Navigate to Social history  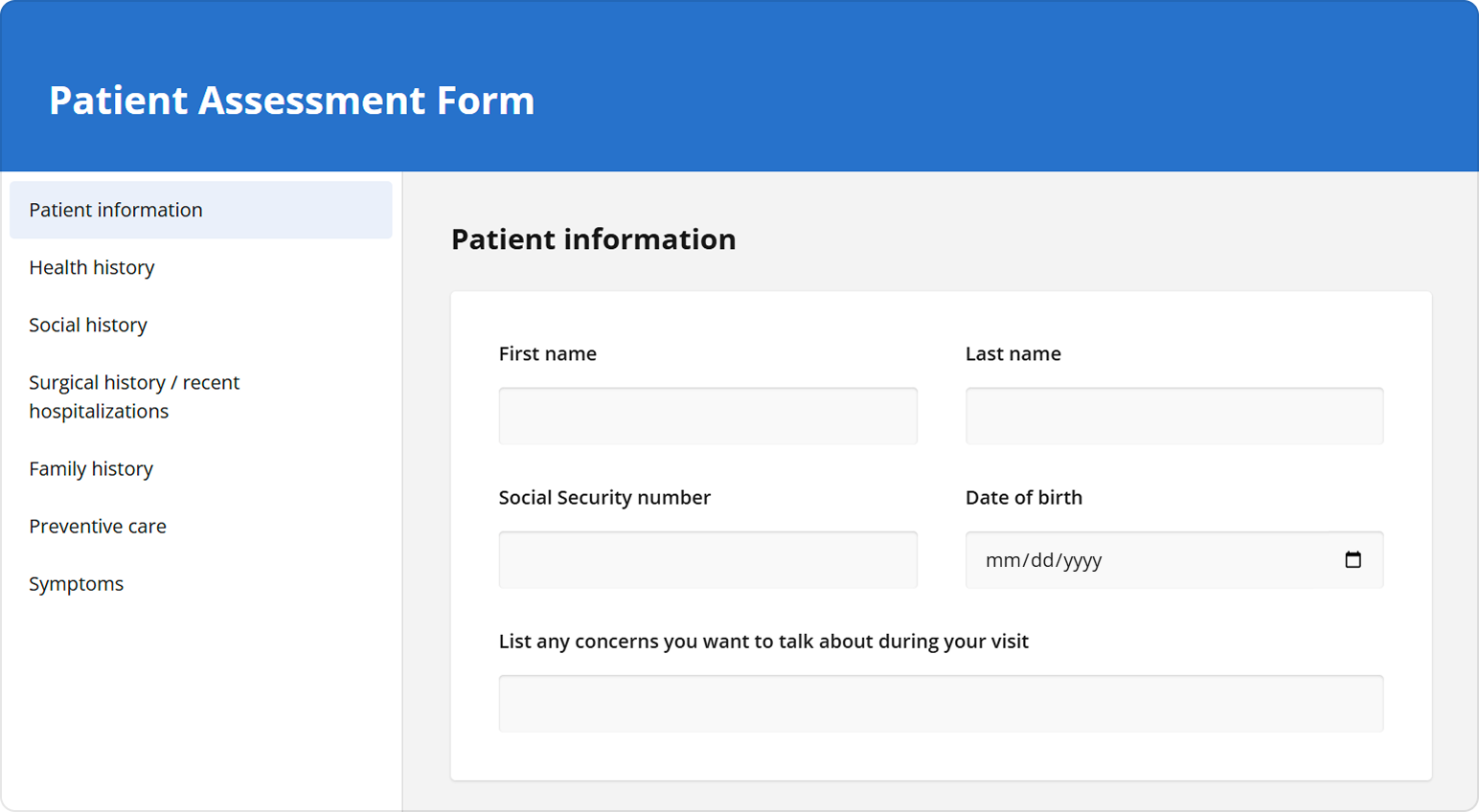point(88,325)
